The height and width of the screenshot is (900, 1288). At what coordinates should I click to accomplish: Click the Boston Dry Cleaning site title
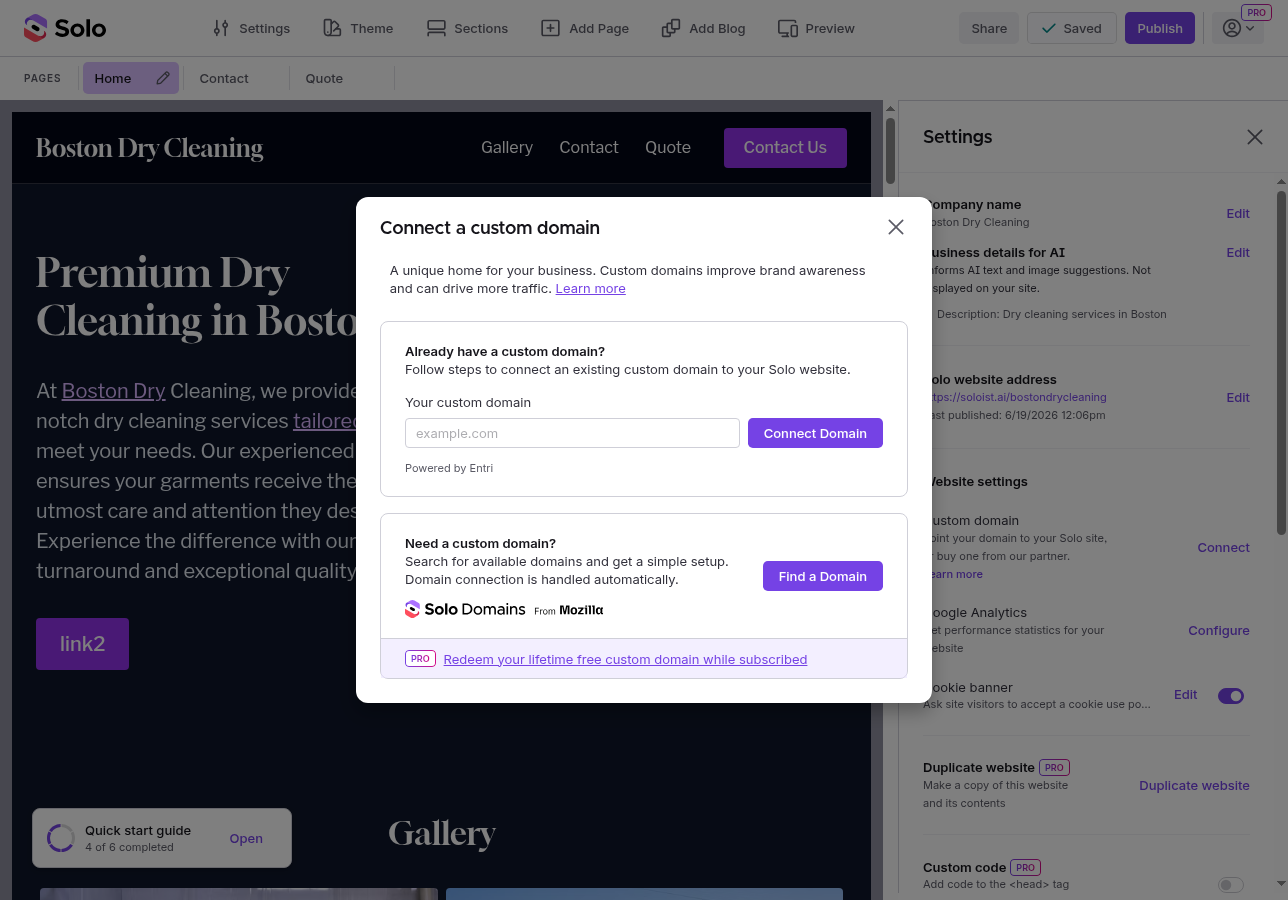pyautogui.click(x=150, y=148)
